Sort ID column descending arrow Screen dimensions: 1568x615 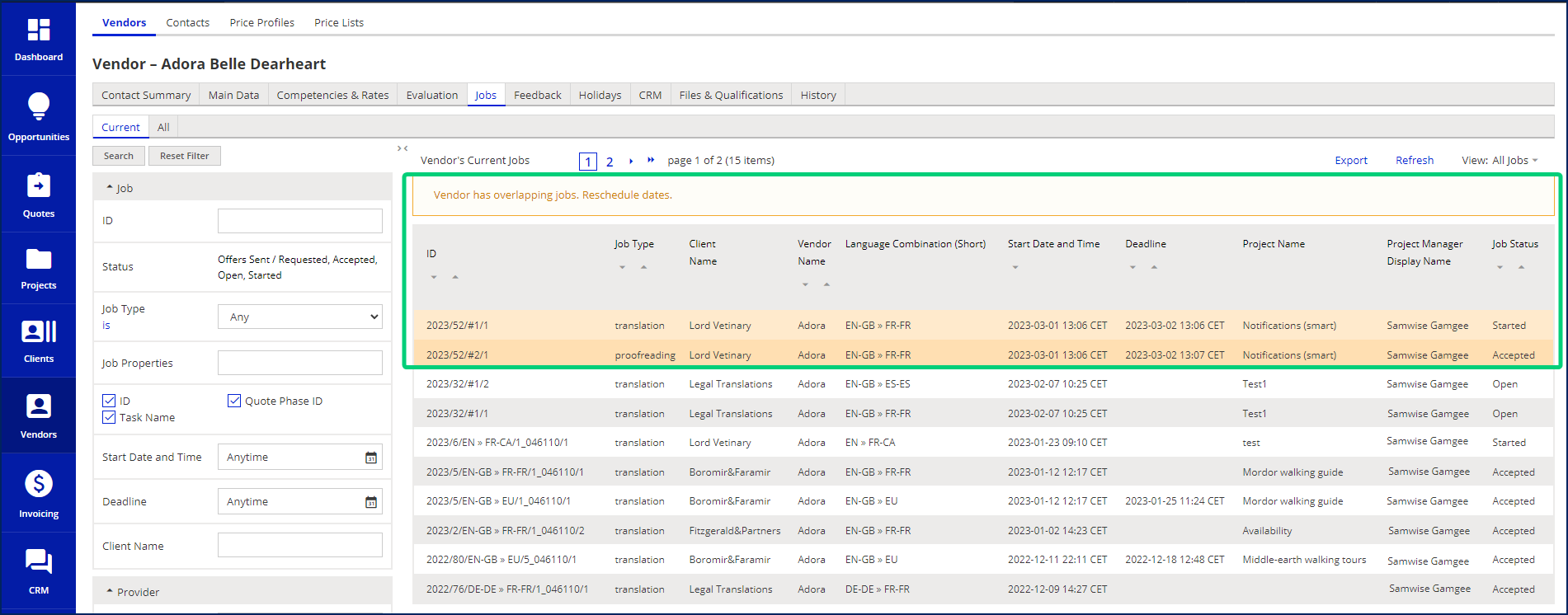tap(434, 277)
